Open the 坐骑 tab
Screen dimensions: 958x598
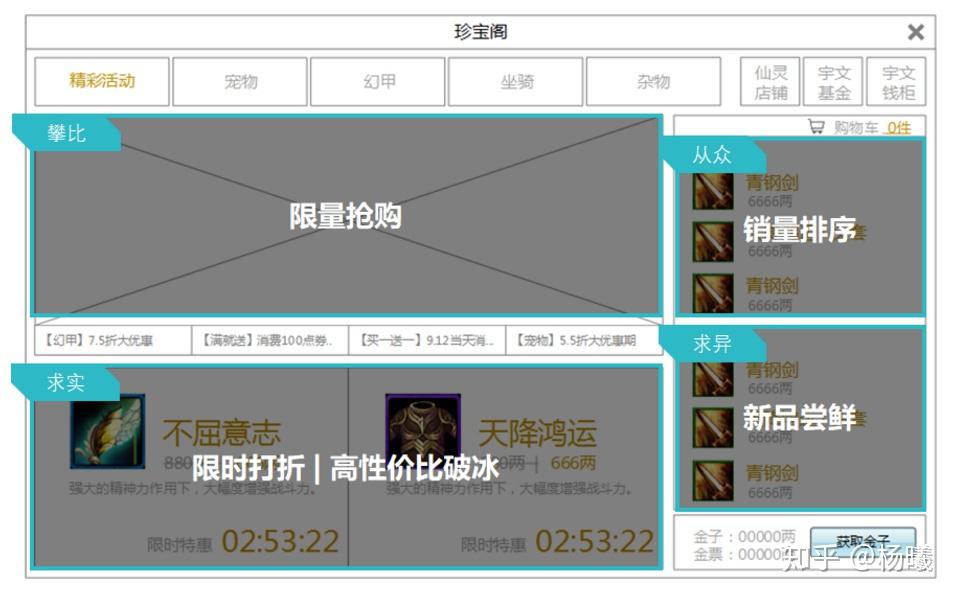[516, 82]
